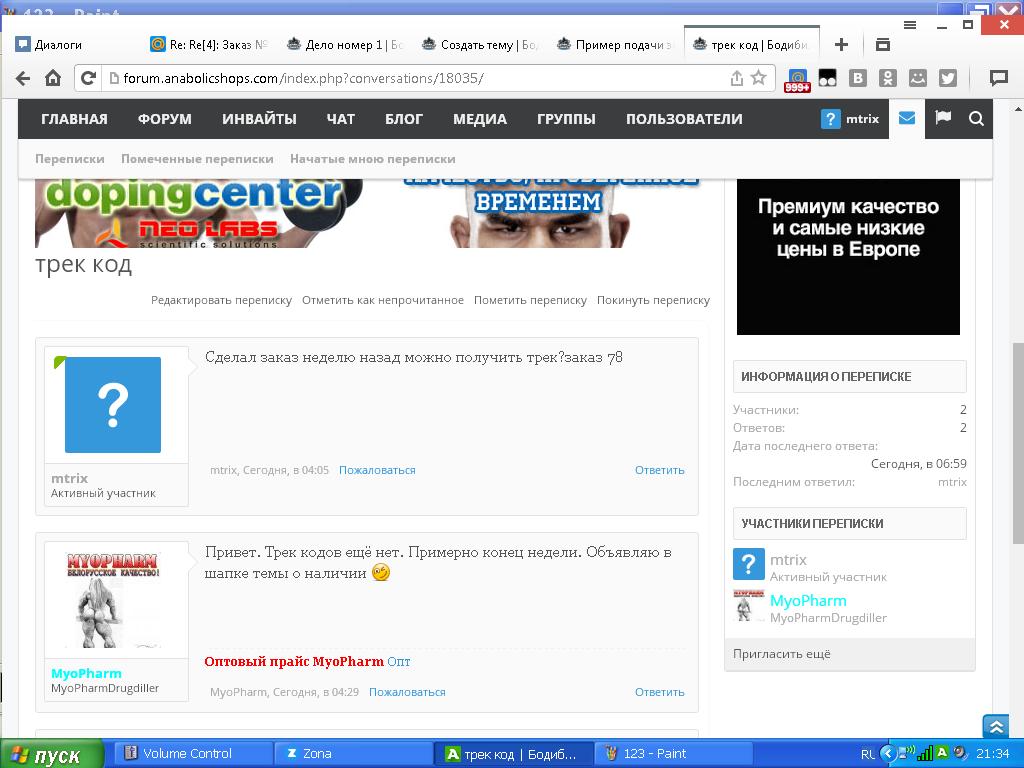
Task: Click Пригласить ещё in participants panel
Action: tap(782, 654)
